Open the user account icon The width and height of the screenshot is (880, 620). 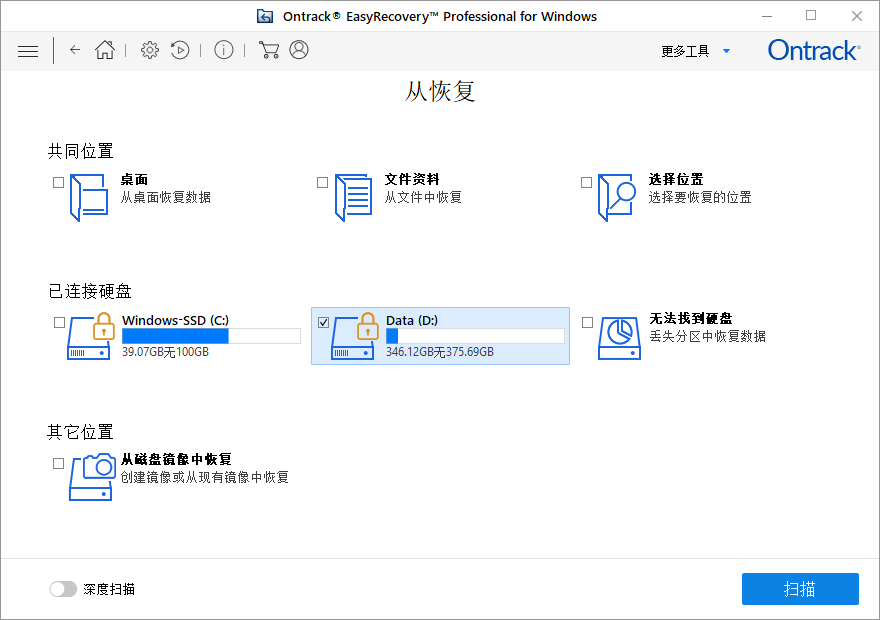tap(299, 50)
